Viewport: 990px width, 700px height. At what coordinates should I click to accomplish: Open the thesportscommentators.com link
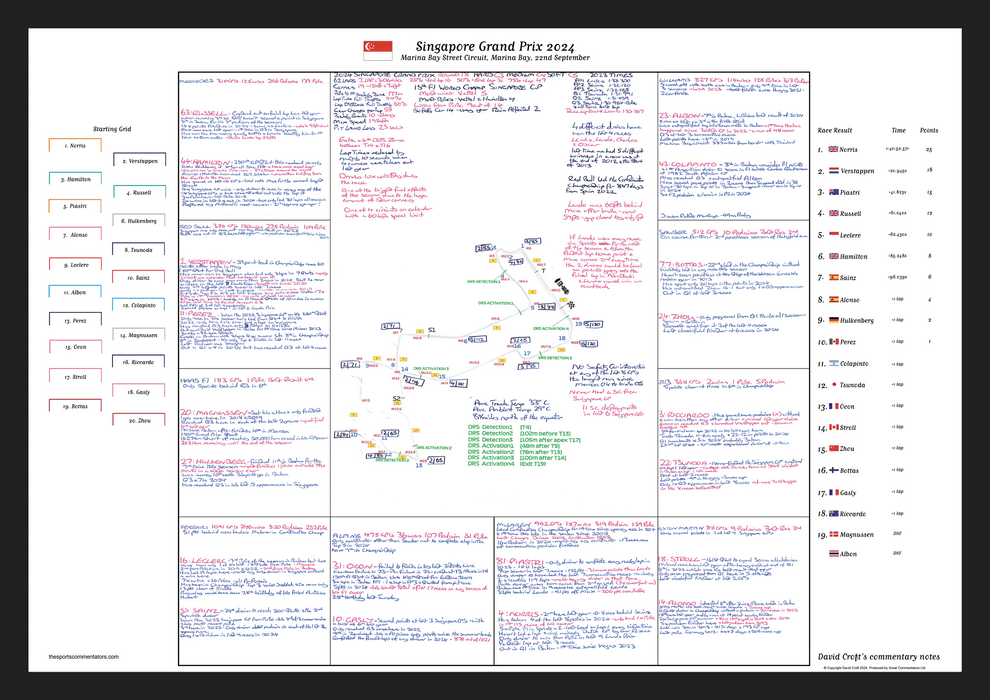tap(90, 657)
